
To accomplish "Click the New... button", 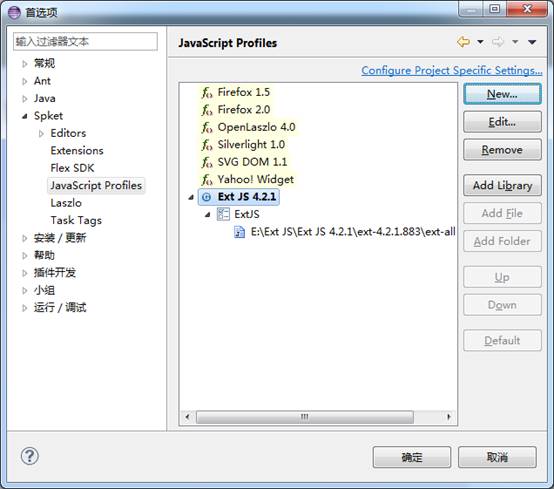I will click(502, 94).
